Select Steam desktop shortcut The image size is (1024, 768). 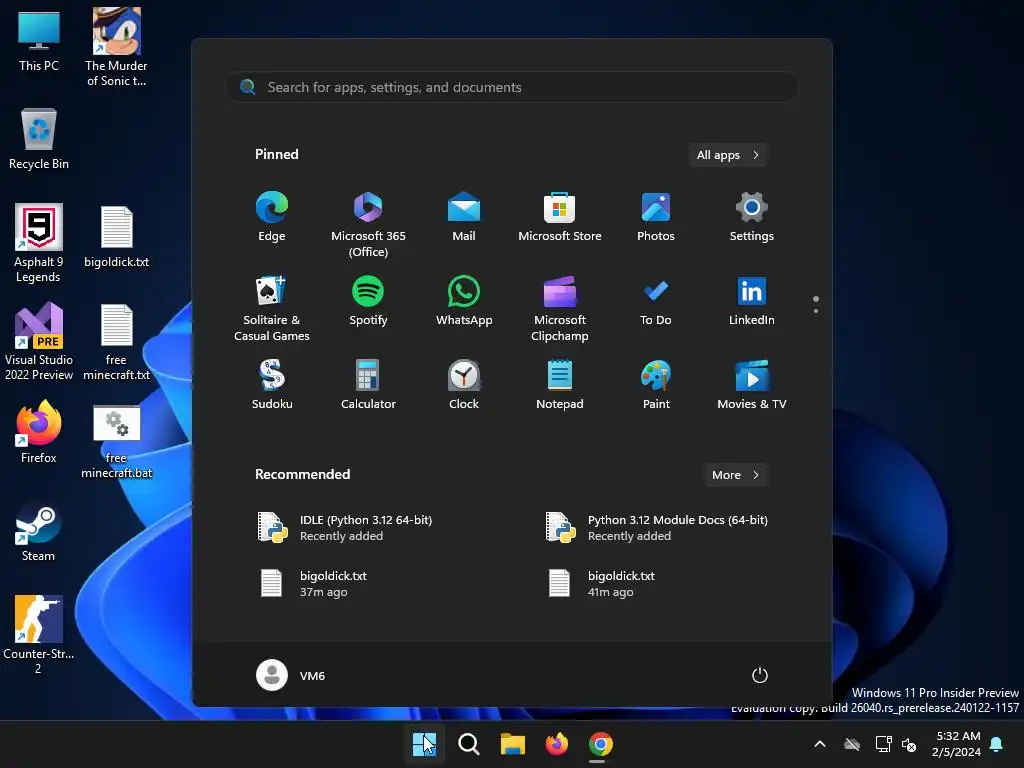[39, 531]
